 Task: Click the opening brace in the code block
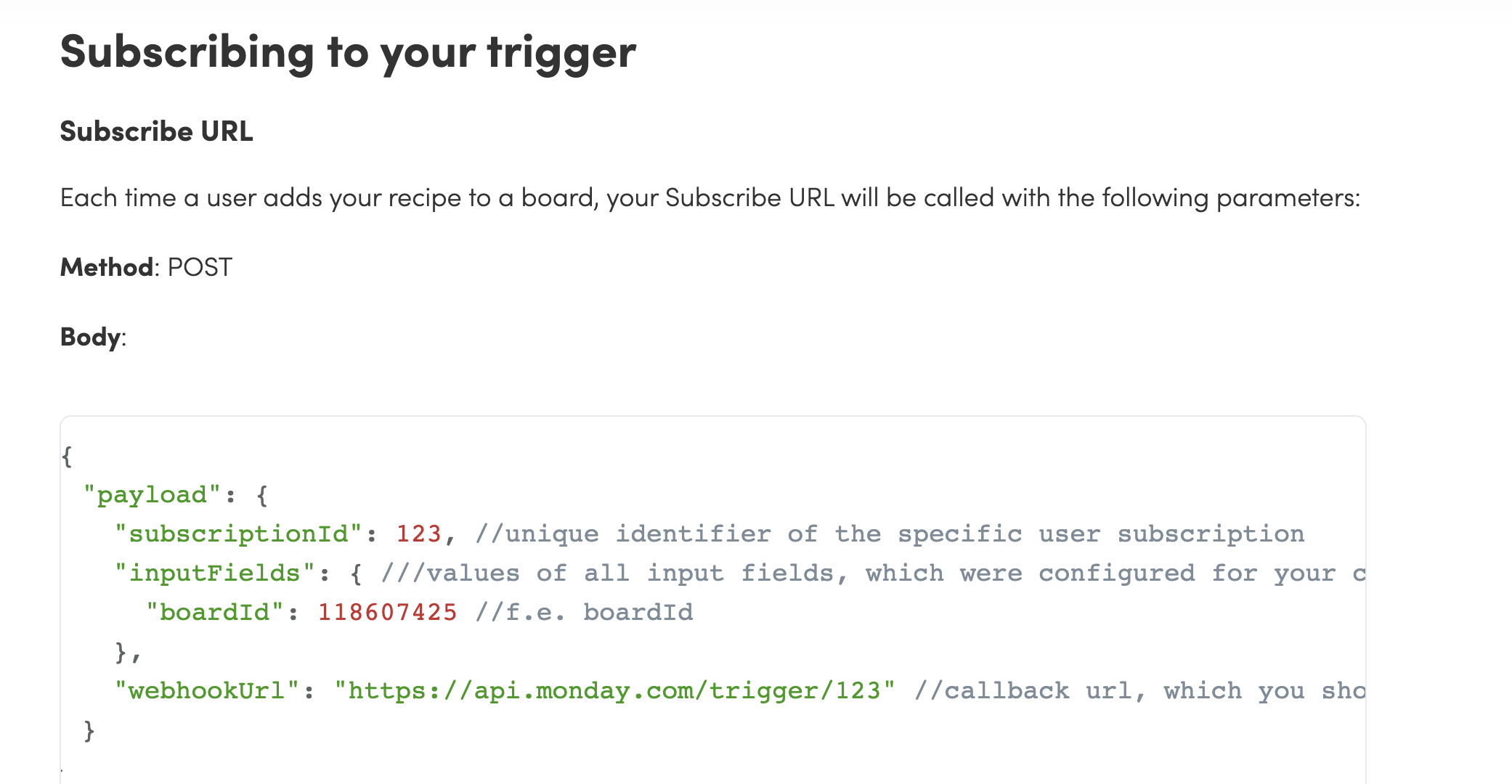pyautogui.click(x=67, y=457)
